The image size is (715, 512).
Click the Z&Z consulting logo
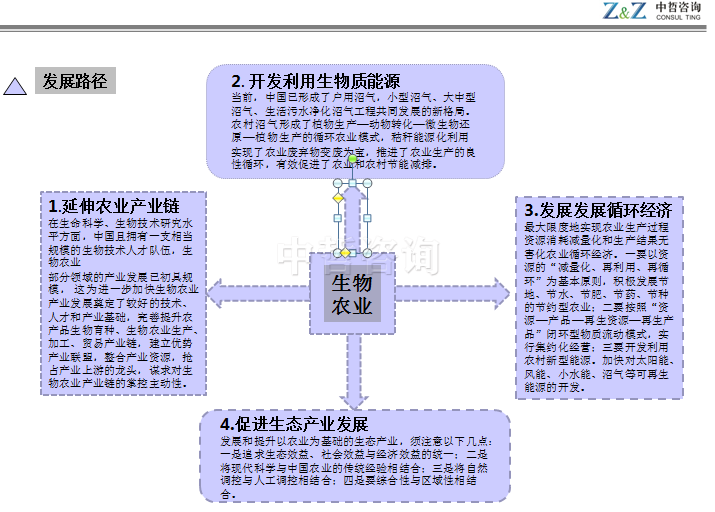(x=651, y=11)
